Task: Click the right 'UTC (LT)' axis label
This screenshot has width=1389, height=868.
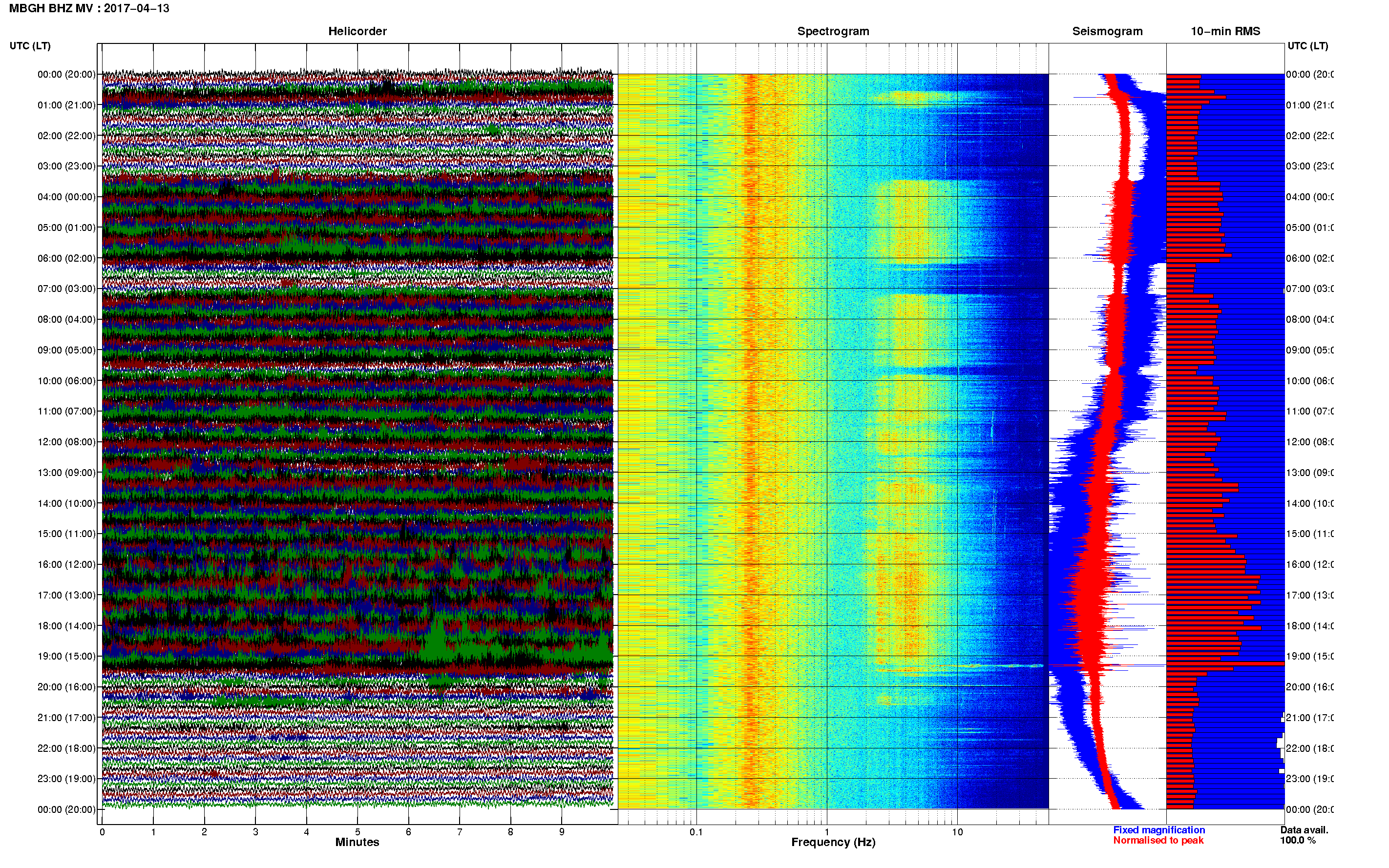Action: point(1307,46)
